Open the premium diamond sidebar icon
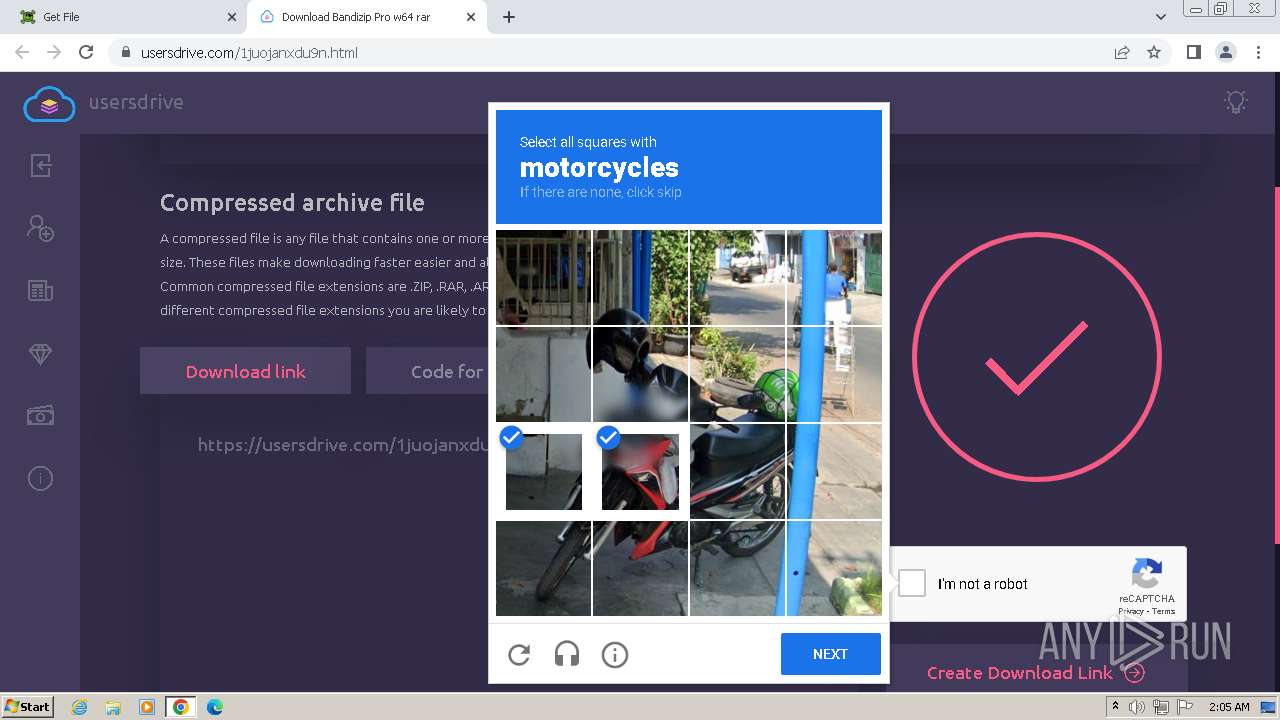This screenshot has height=720, width=1280. tap(40, 354)
